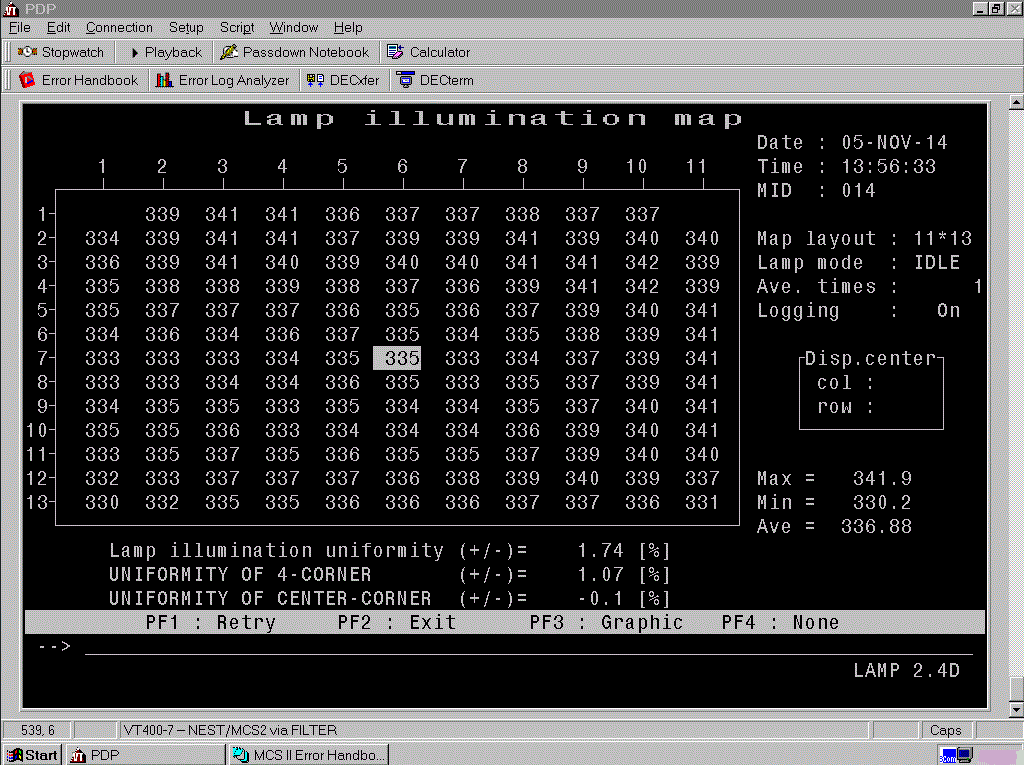Open the Help menu
Viewport: 1024px width, 765px height.
coord(348,27)
